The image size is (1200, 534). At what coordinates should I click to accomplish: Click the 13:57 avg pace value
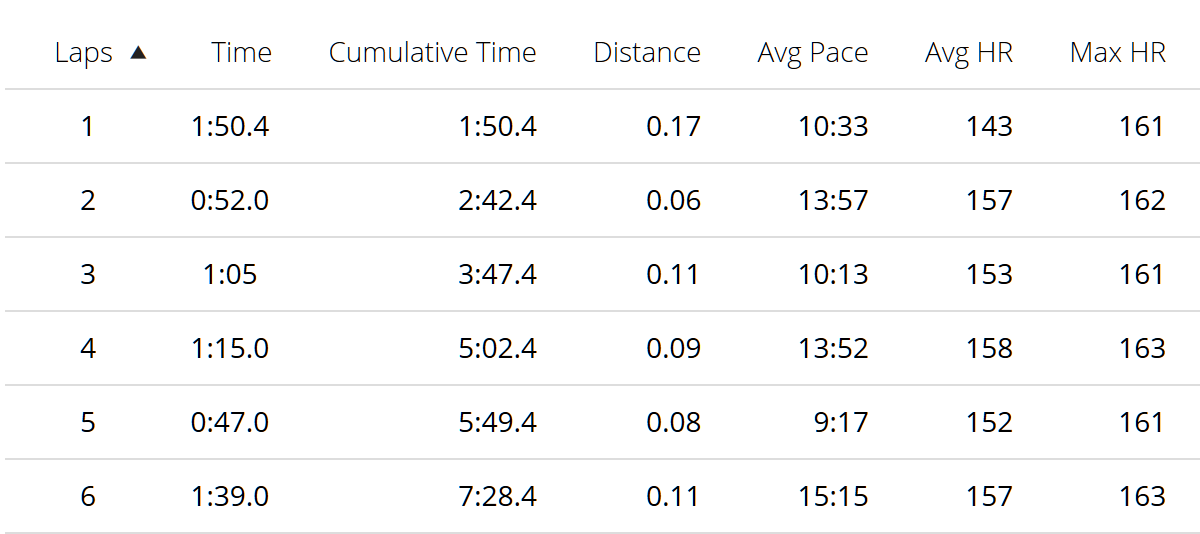[x=833, y=201]
